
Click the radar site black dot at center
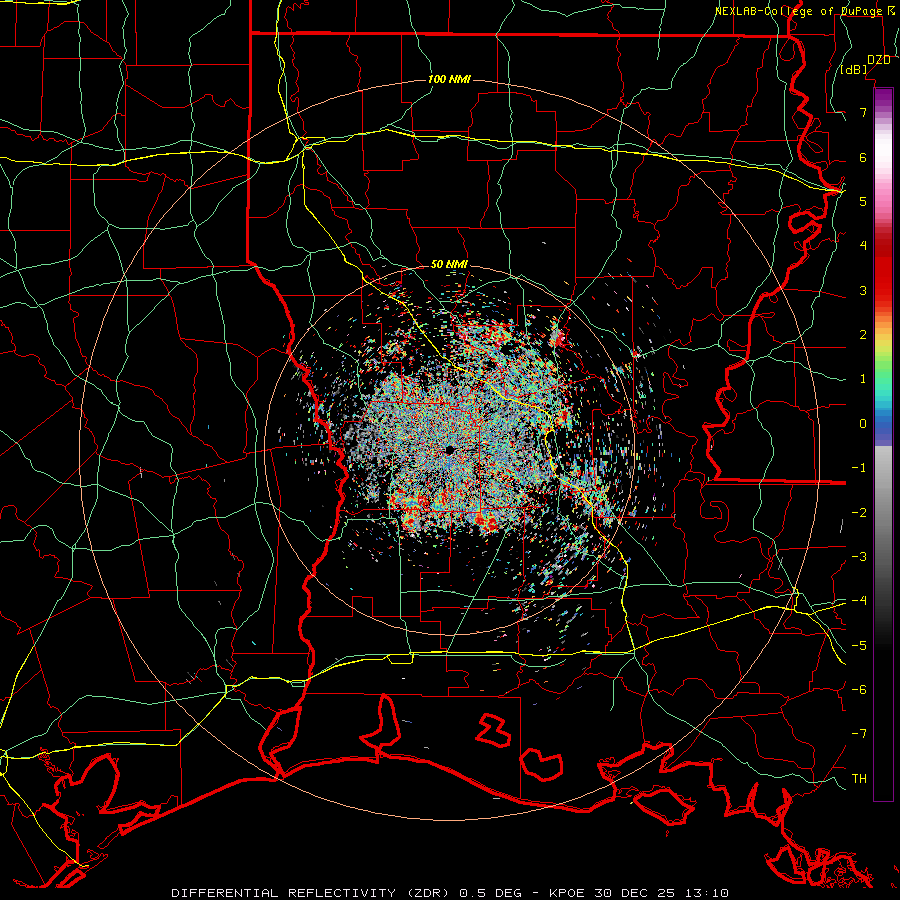tap(450, 451)
